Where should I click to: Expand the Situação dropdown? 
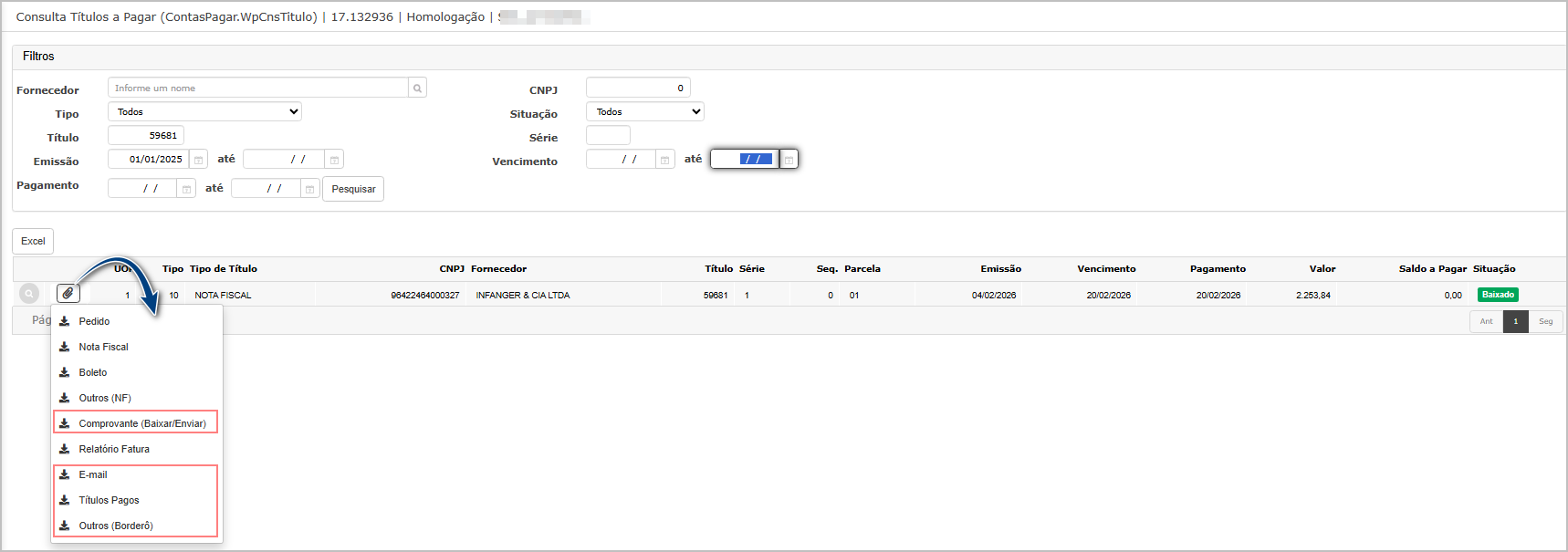(644, 112)
